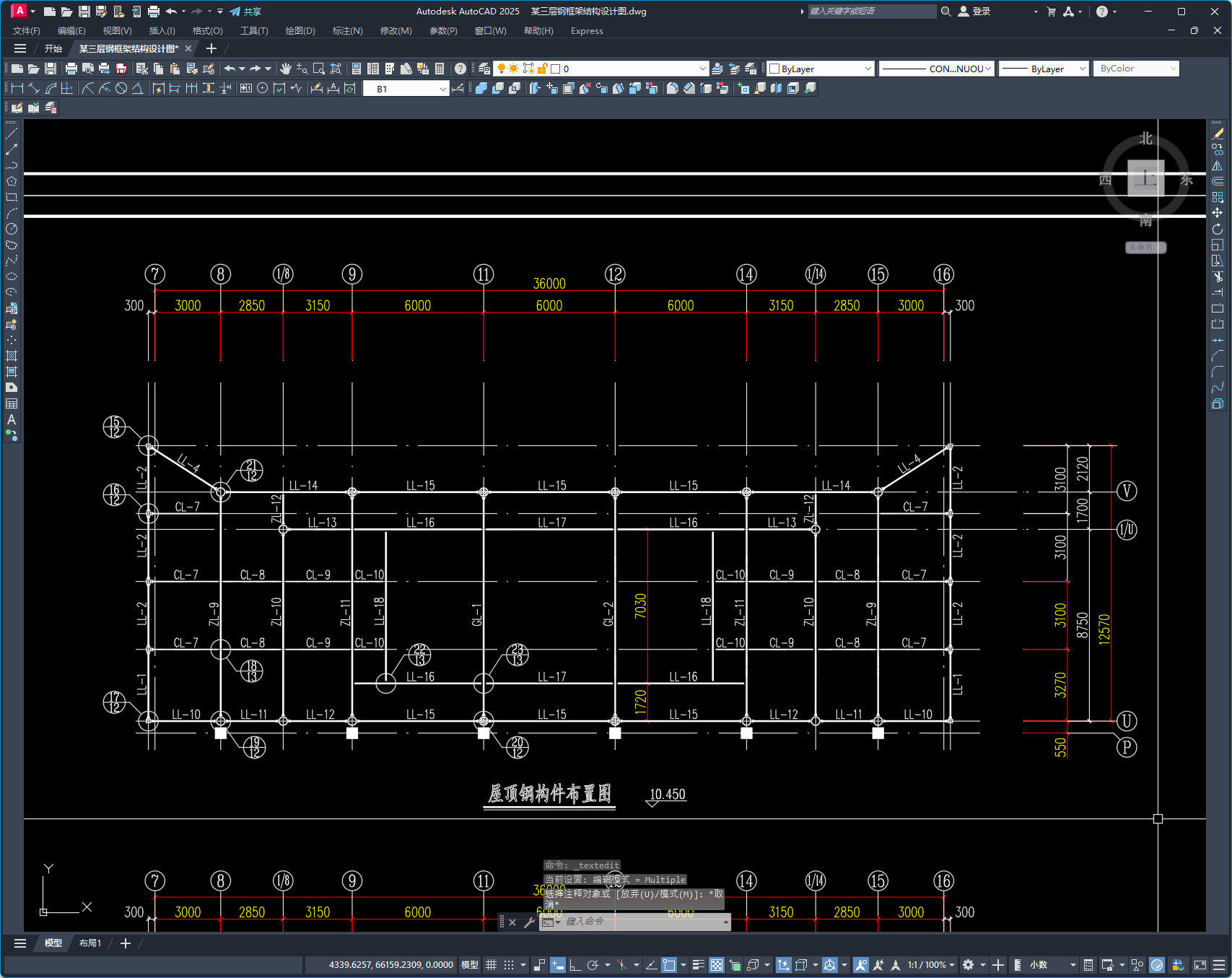Select the Angular dimension tool
The height and width of the screenshot is (978, 1232).
[x=137, y=88]
